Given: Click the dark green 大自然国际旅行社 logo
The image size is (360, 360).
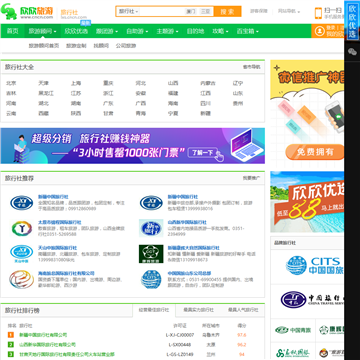Looking at the screenshot, I should tap(151, 254).
